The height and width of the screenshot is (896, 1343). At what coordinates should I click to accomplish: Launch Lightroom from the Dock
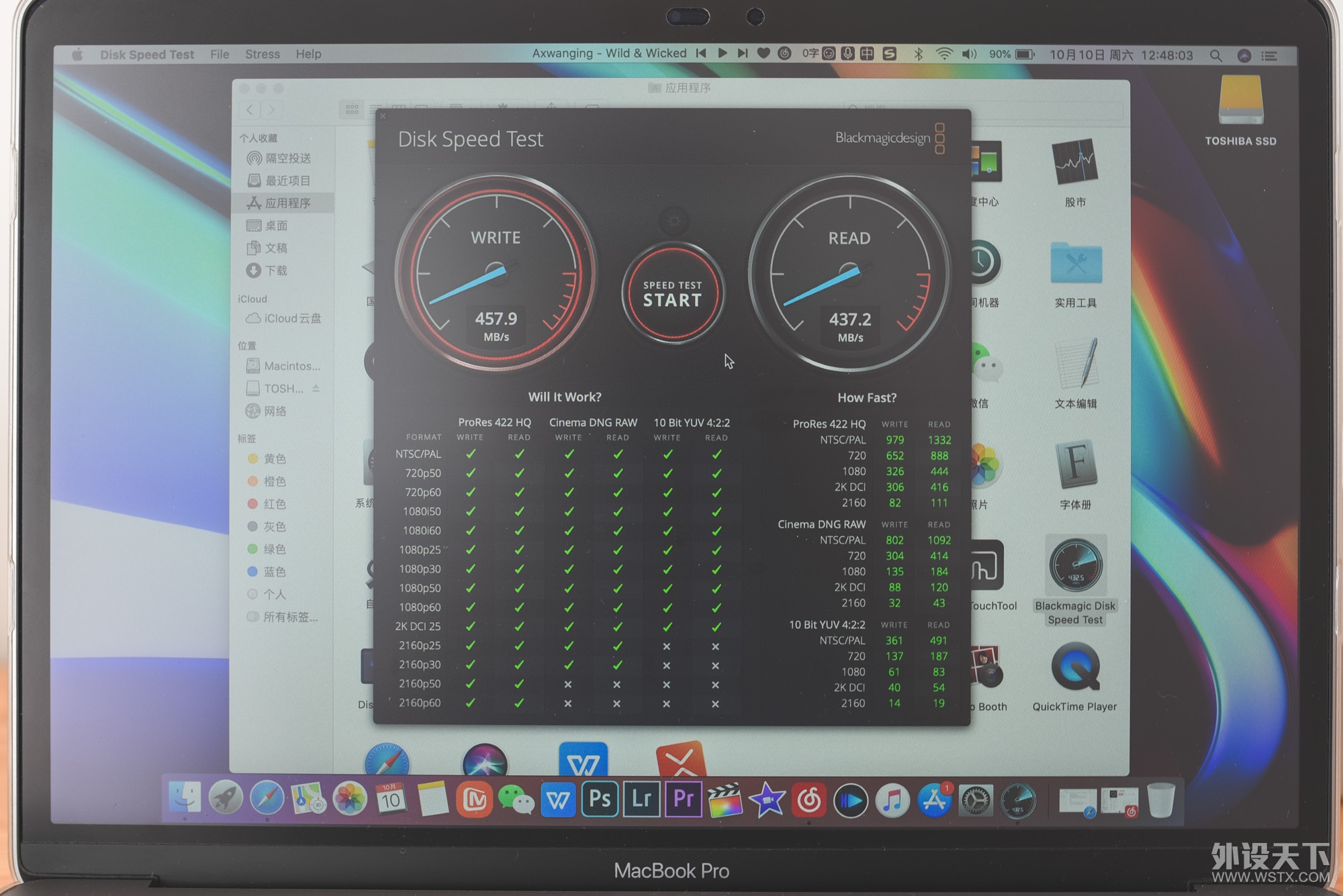click(x=641, y=799)
